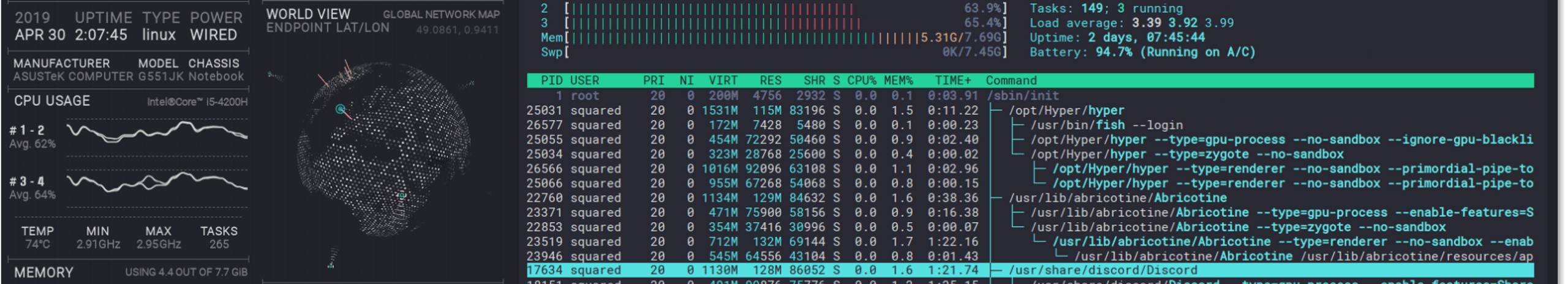The image size is (1568, 284).
Task: Click the Battery status line in htop
Action: pos(1142,52)
